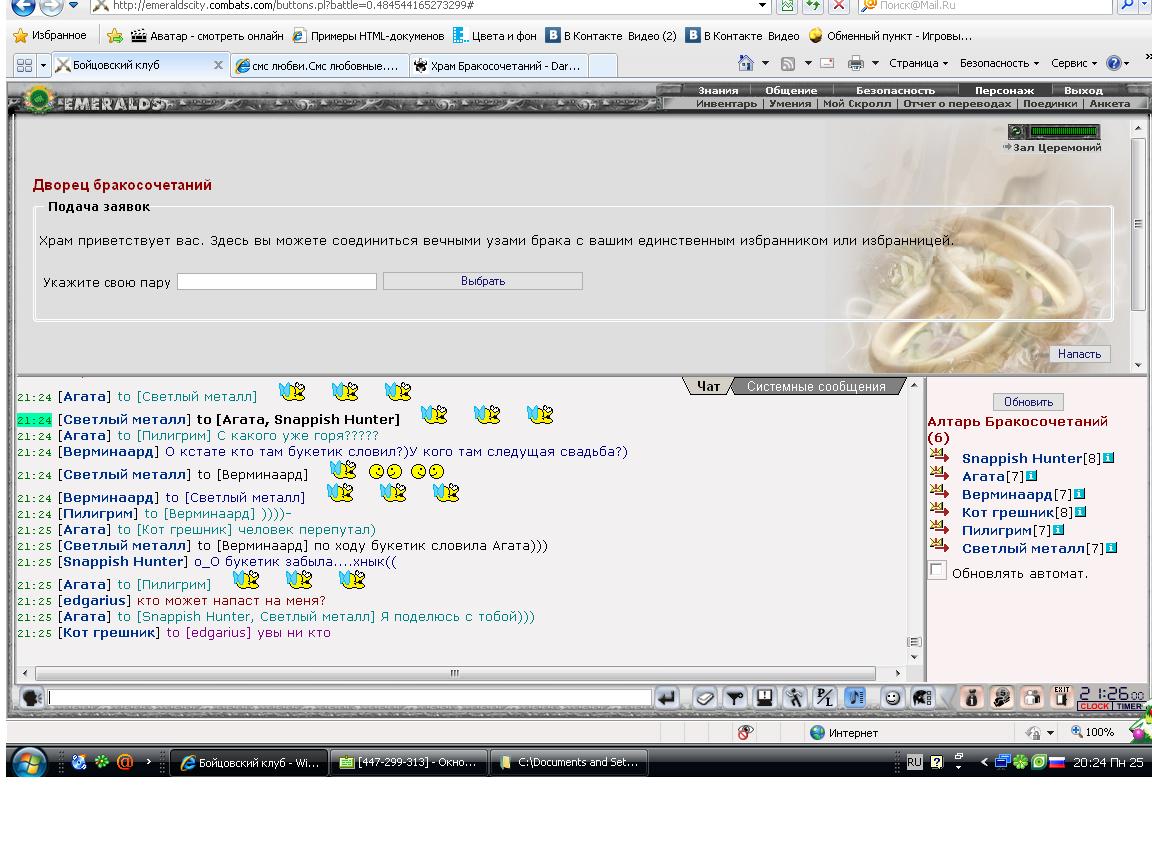Switch to Системные сообщения tab
1152x864 pixels.
point(816,386)
